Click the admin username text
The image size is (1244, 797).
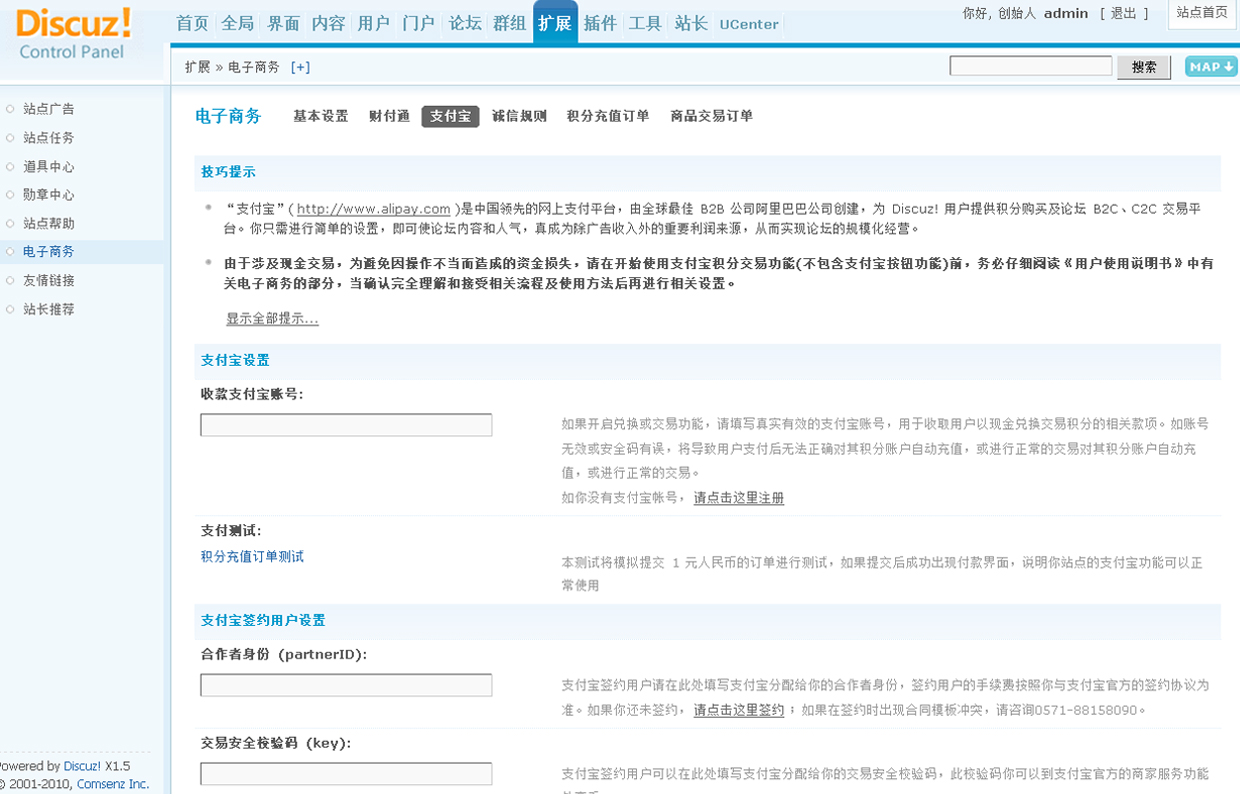[x=1066, y=13]
